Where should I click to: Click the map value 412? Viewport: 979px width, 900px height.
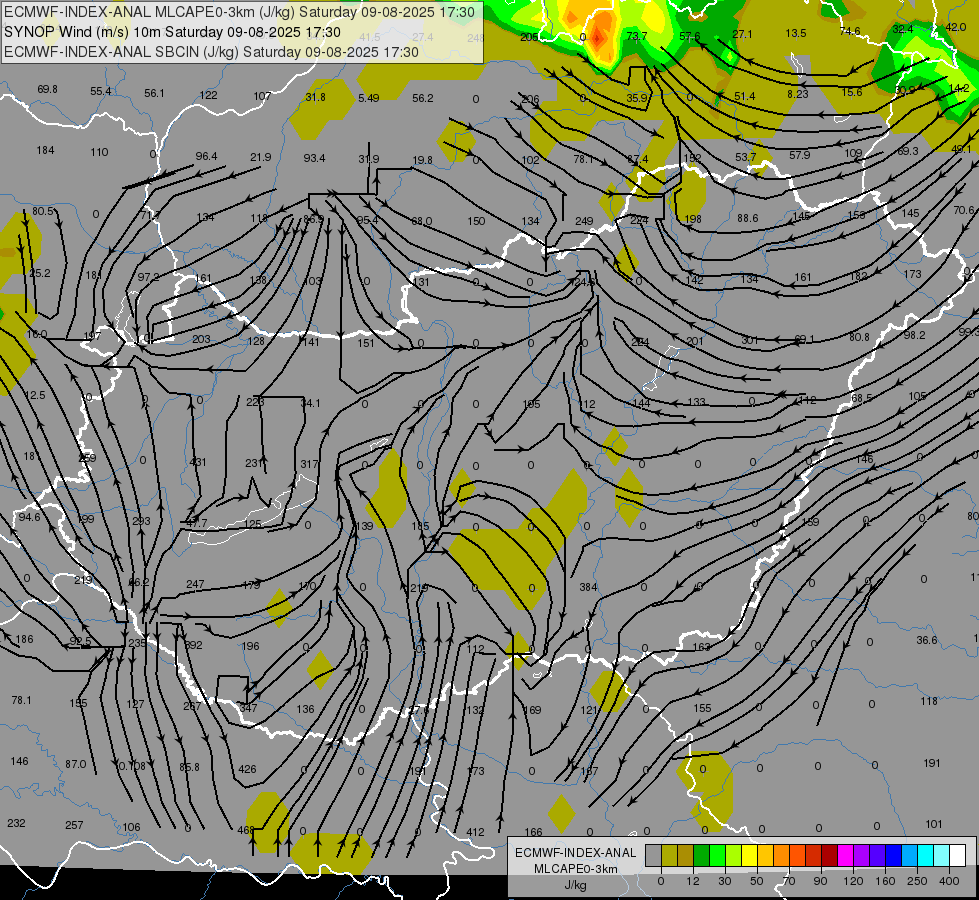475,832
